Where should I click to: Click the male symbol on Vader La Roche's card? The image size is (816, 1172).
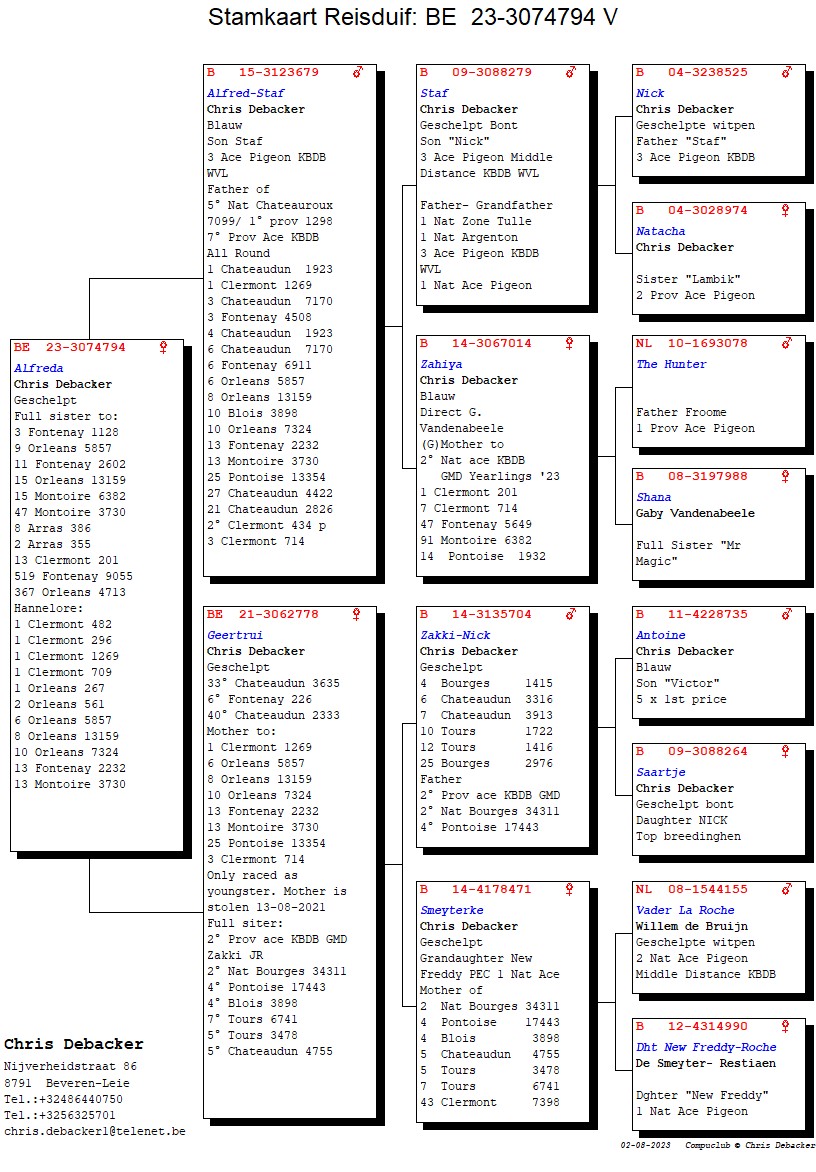click(787, 889)
